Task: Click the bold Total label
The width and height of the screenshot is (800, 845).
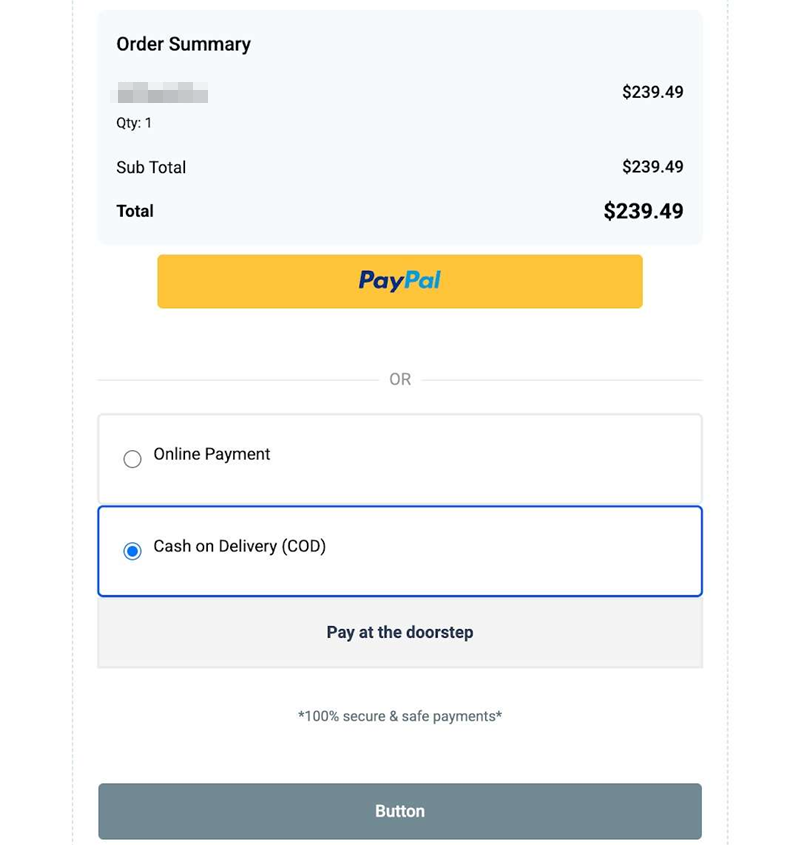Action: (x=135, y=211)
